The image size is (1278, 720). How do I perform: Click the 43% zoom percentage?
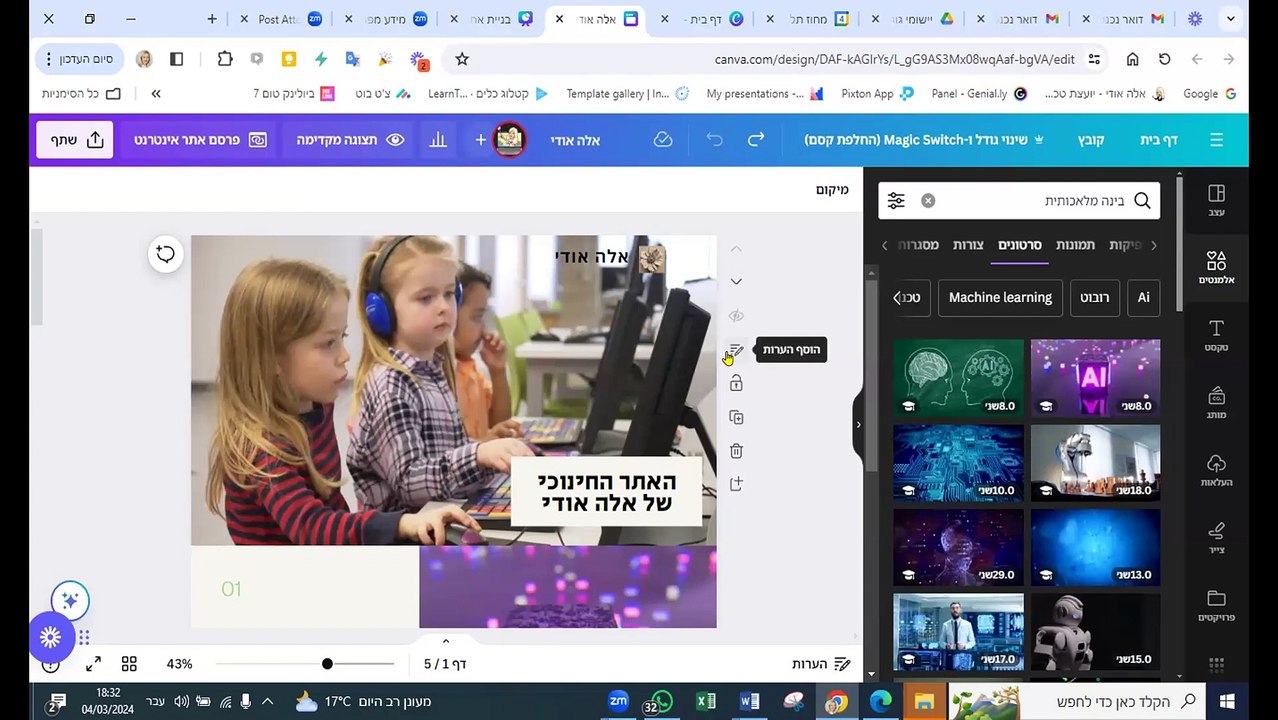pos(179,664)
